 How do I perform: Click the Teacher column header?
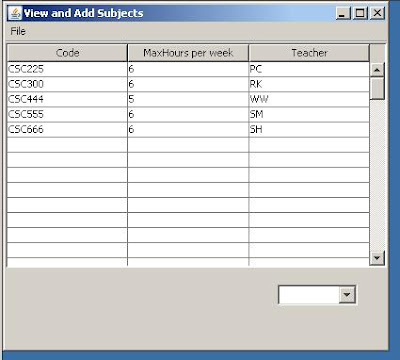pos(309,53)
